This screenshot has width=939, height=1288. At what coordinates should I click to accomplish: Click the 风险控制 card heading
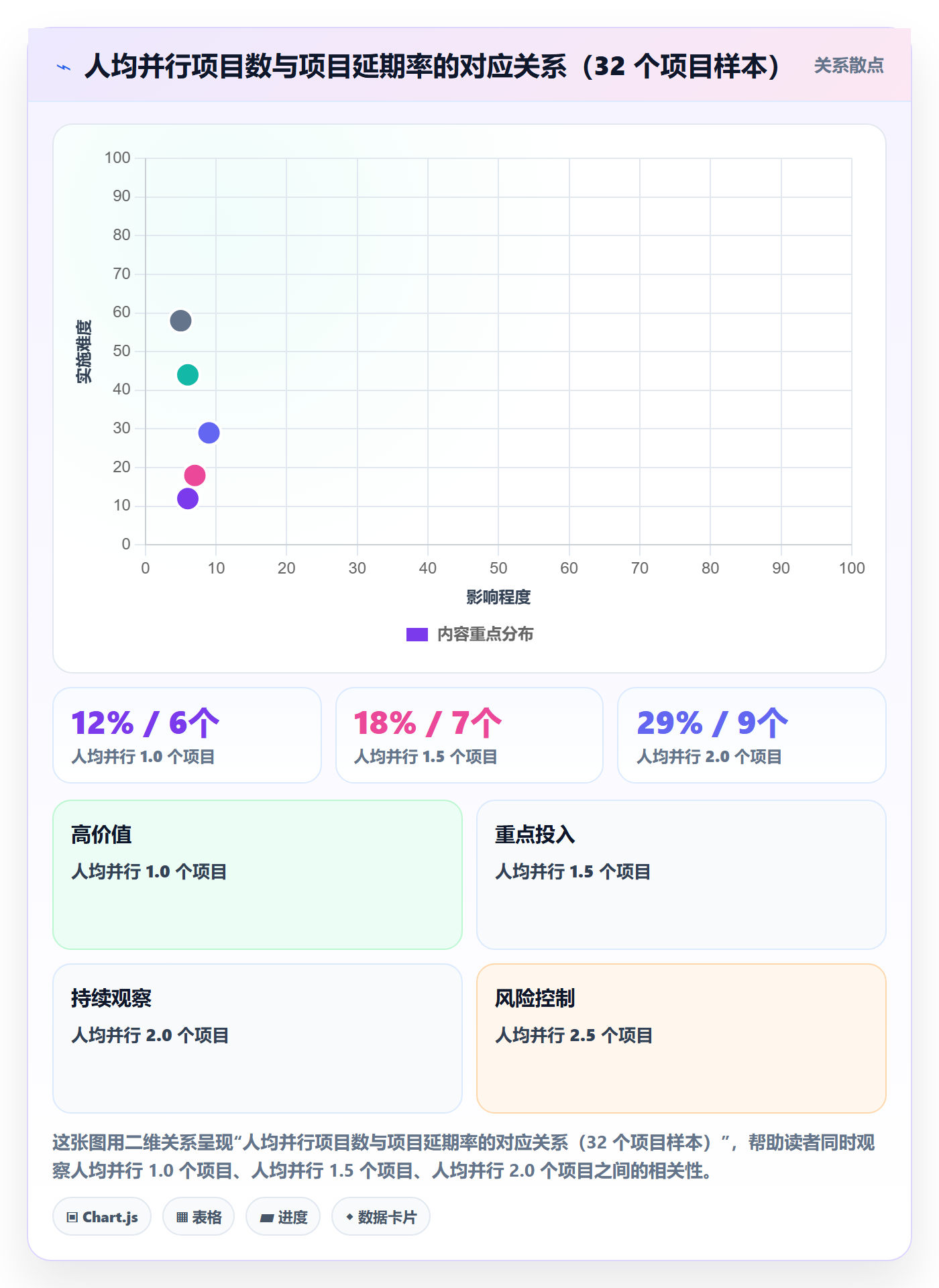click(x=535, y=998)
